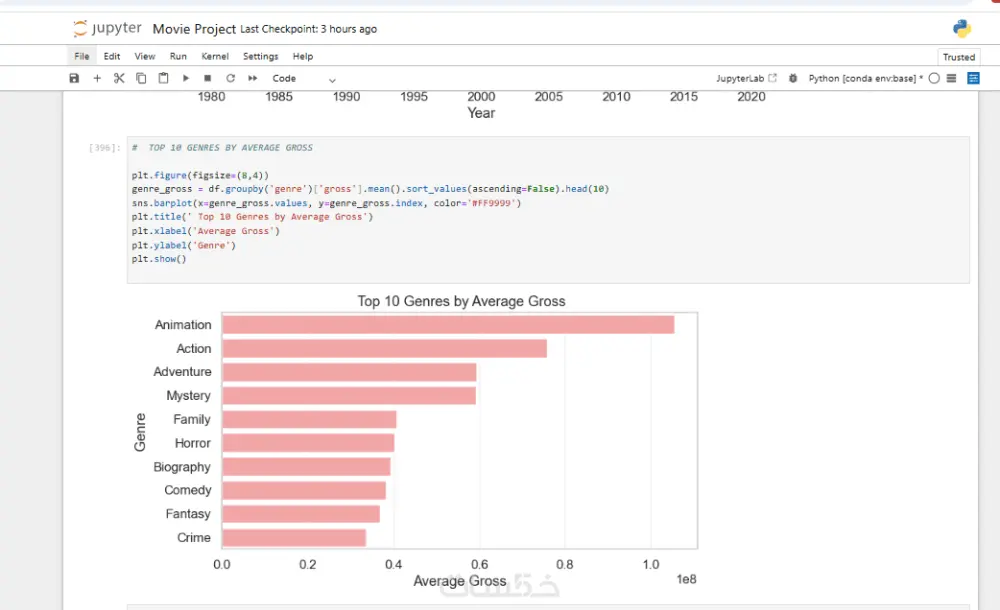Cut the selected cell with the scissors icon
The width and height of the screenshot is (1000, 610).
119,78
